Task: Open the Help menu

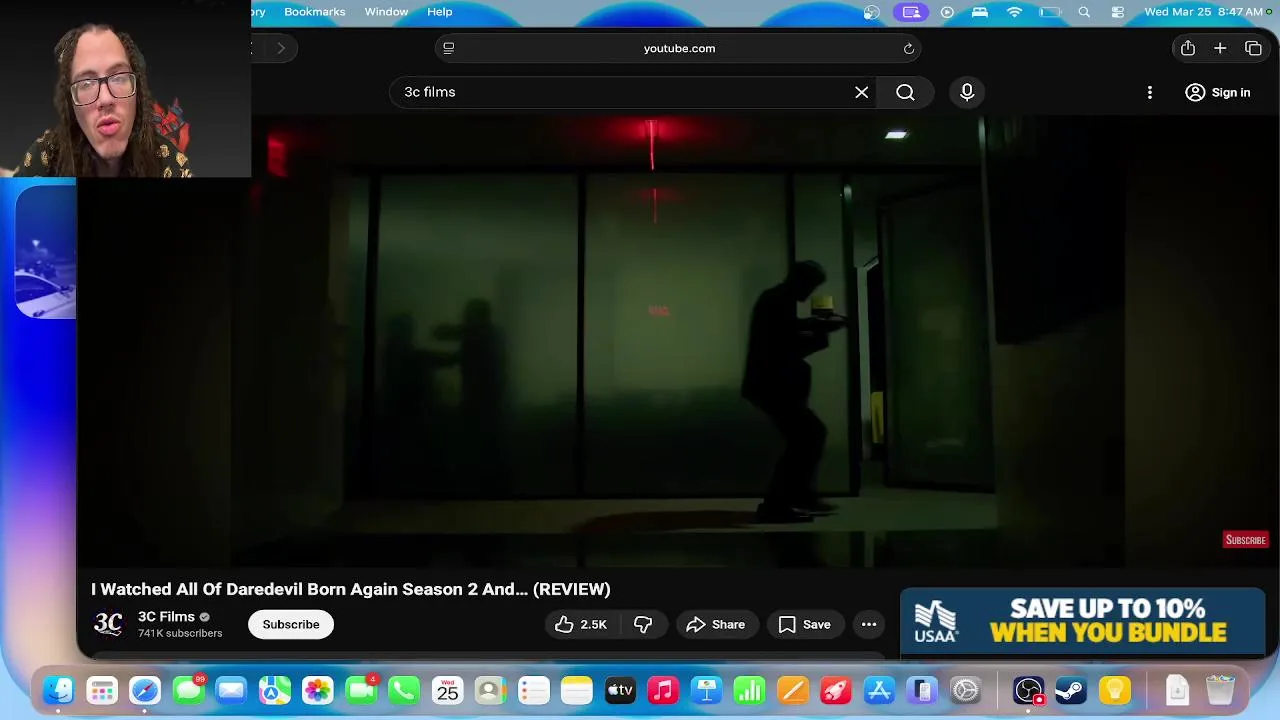Action: pyautogui.click(x=440, y=12)
